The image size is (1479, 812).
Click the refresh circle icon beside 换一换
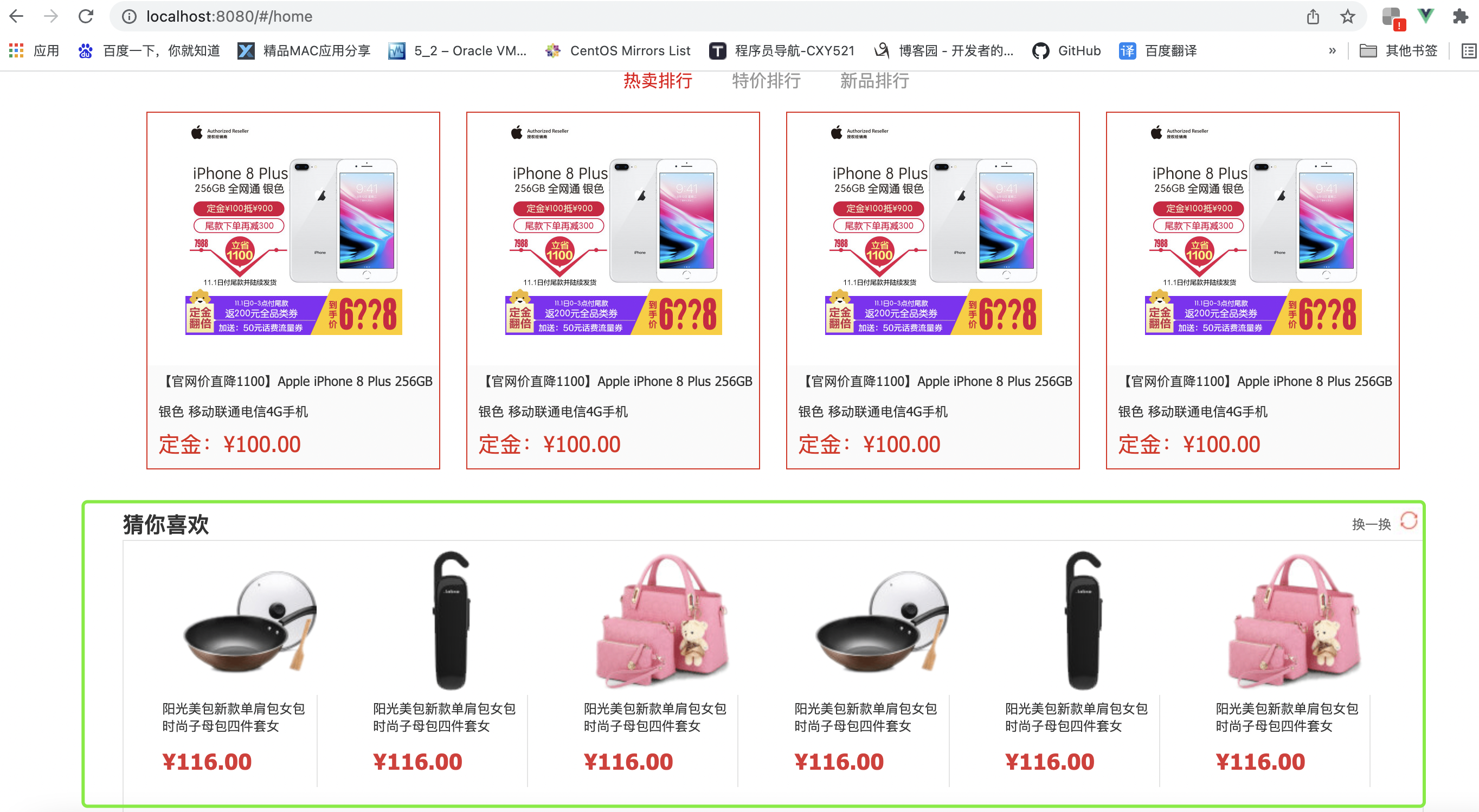1409,521
